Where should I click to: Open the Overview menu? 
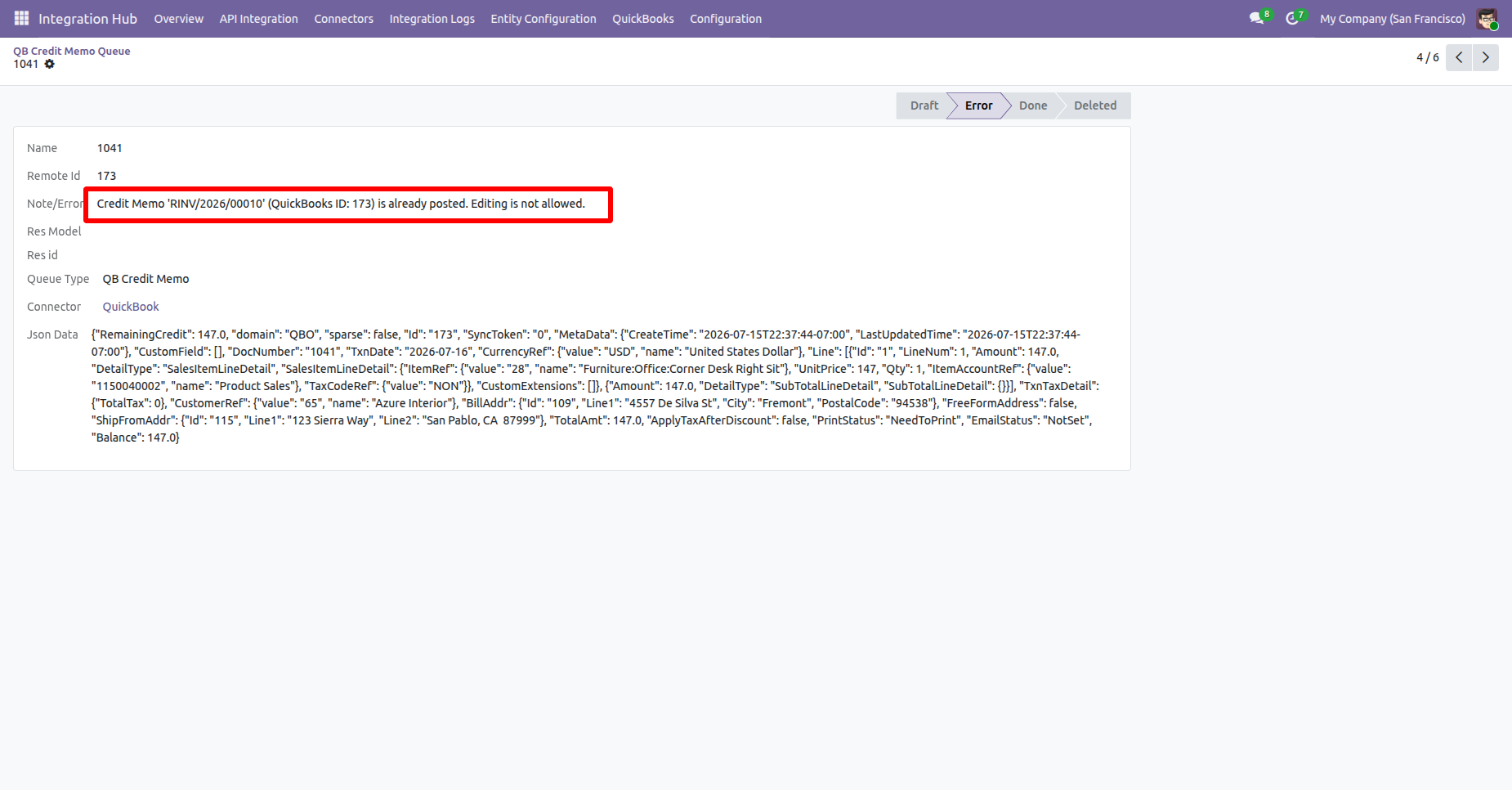(179, 19)
